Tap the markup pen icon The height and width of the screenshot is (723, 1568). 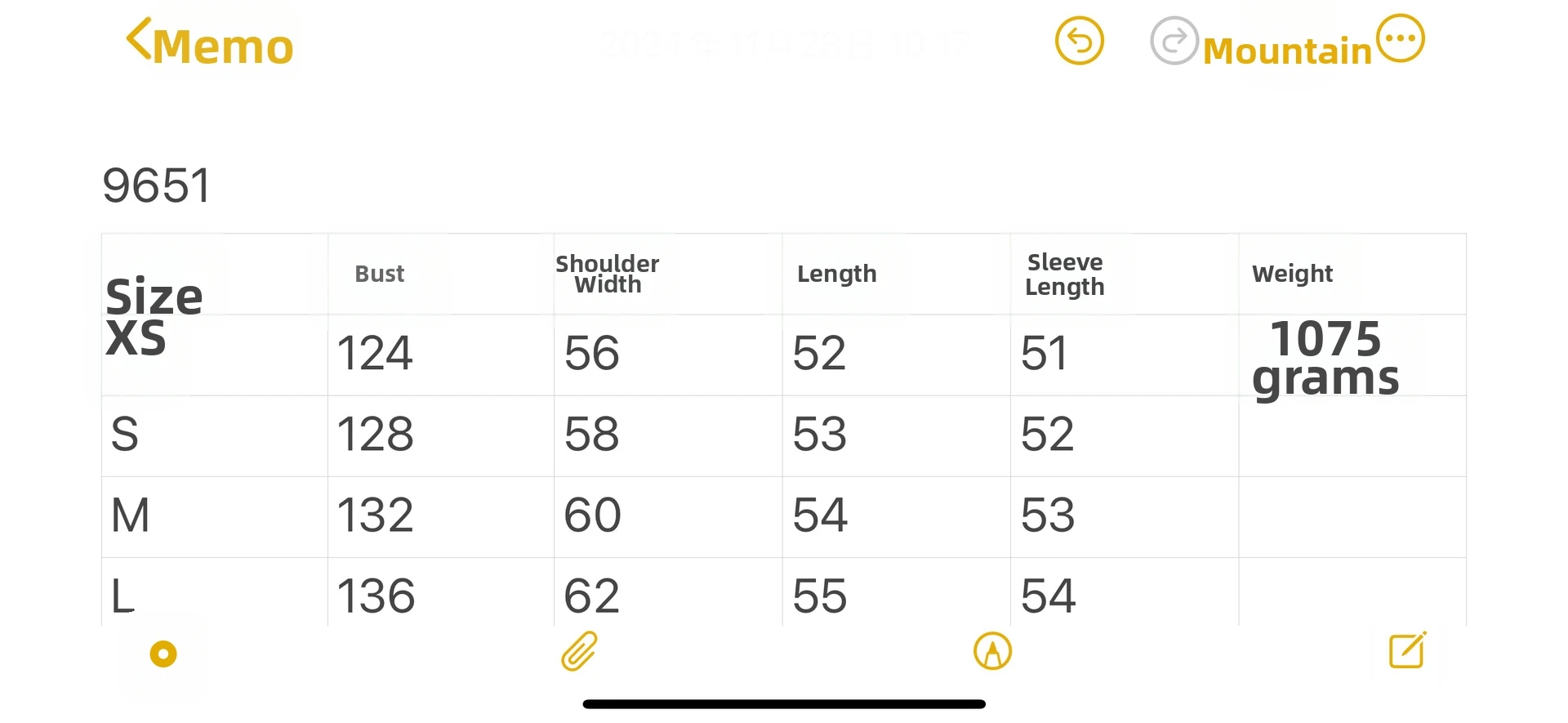[x=992, y=652]
